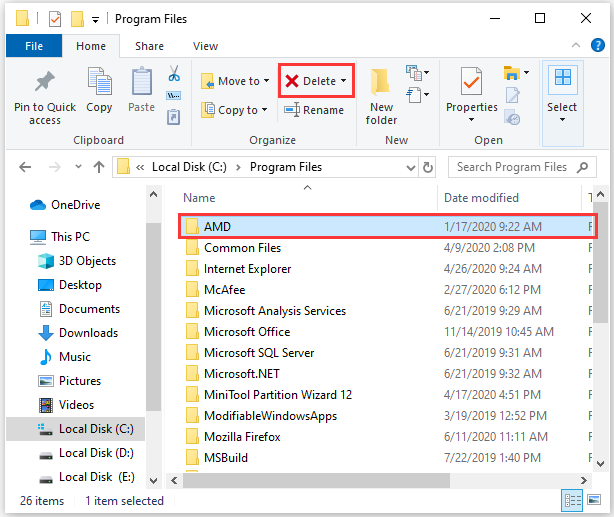Click the Copy path icon
Image resolution: width=614 pixels, height=517 pixels.
click(173, 96)
